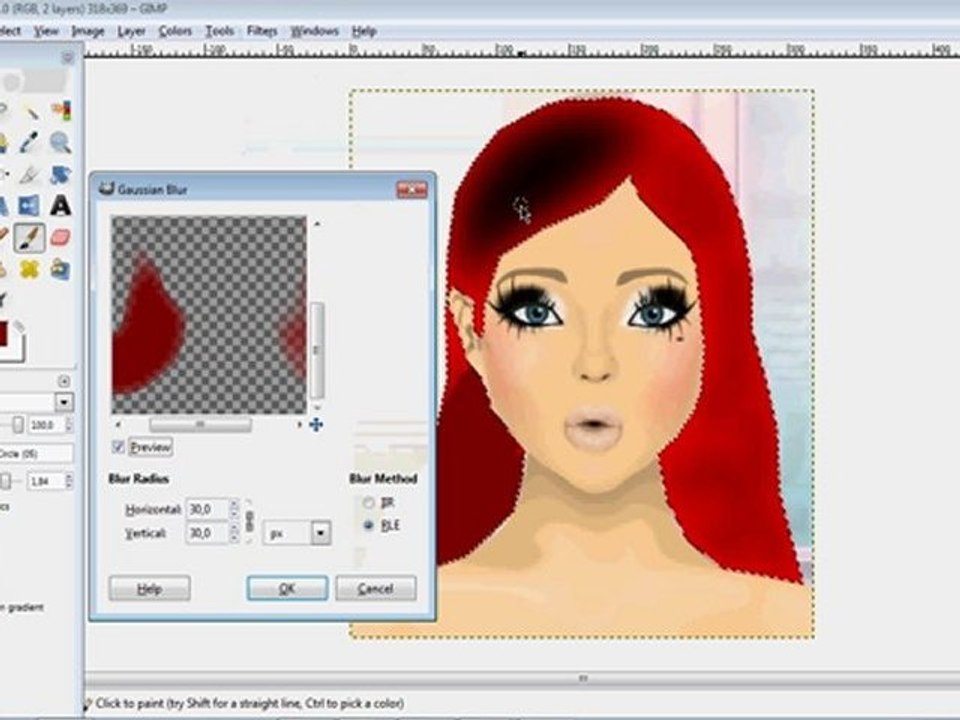960x720 pixels.
Task: Choose the Crop knife tool
Action: [x=29, y=174]
